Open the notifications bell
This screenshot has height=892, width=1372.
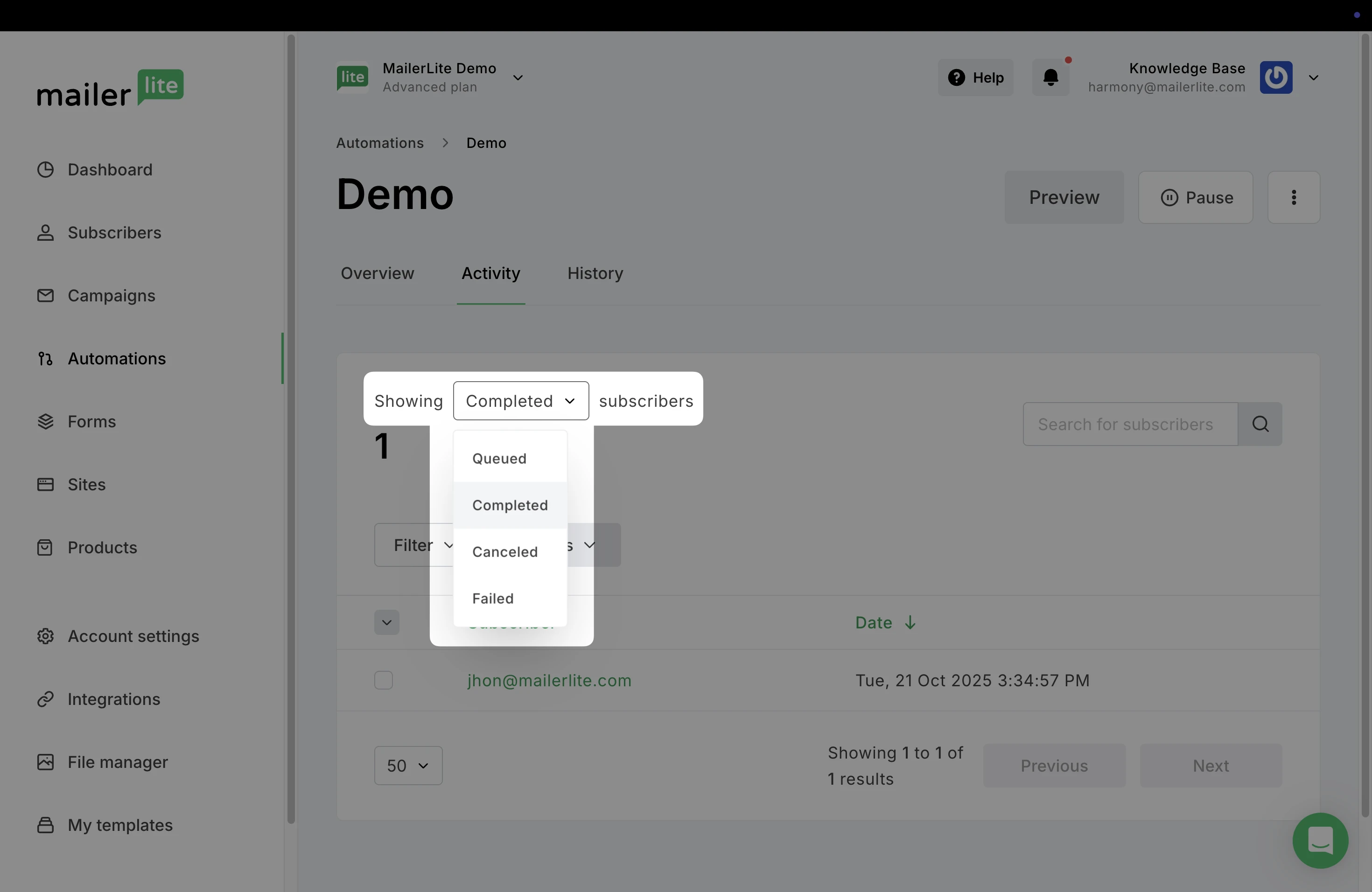point(1050,77)
